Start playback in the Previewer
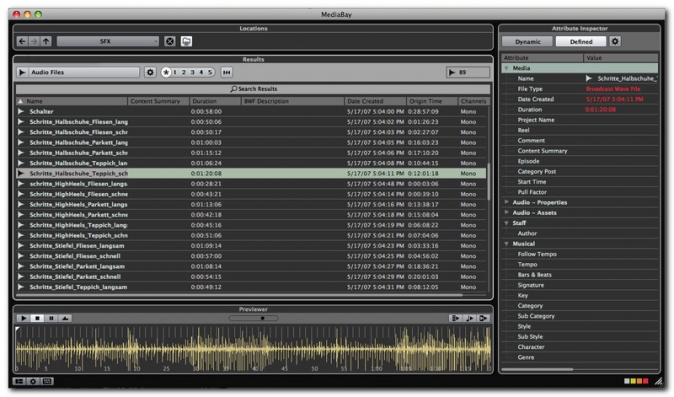 [24, 318]
